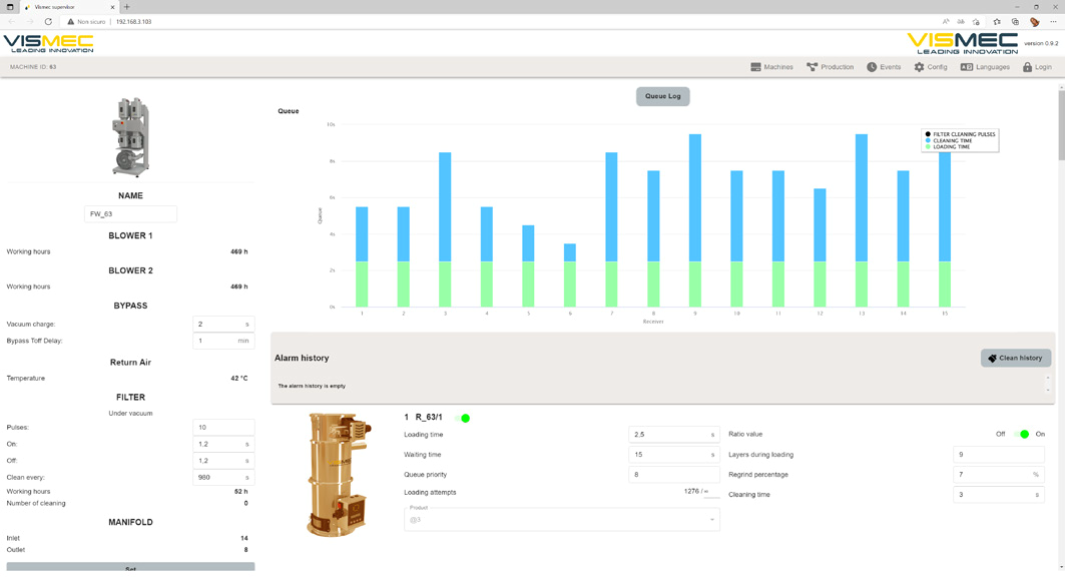Open Events via the clock icon
The width and height of the screenshot is (1065, 583).
pyautogui.click(x=872, y=67)
